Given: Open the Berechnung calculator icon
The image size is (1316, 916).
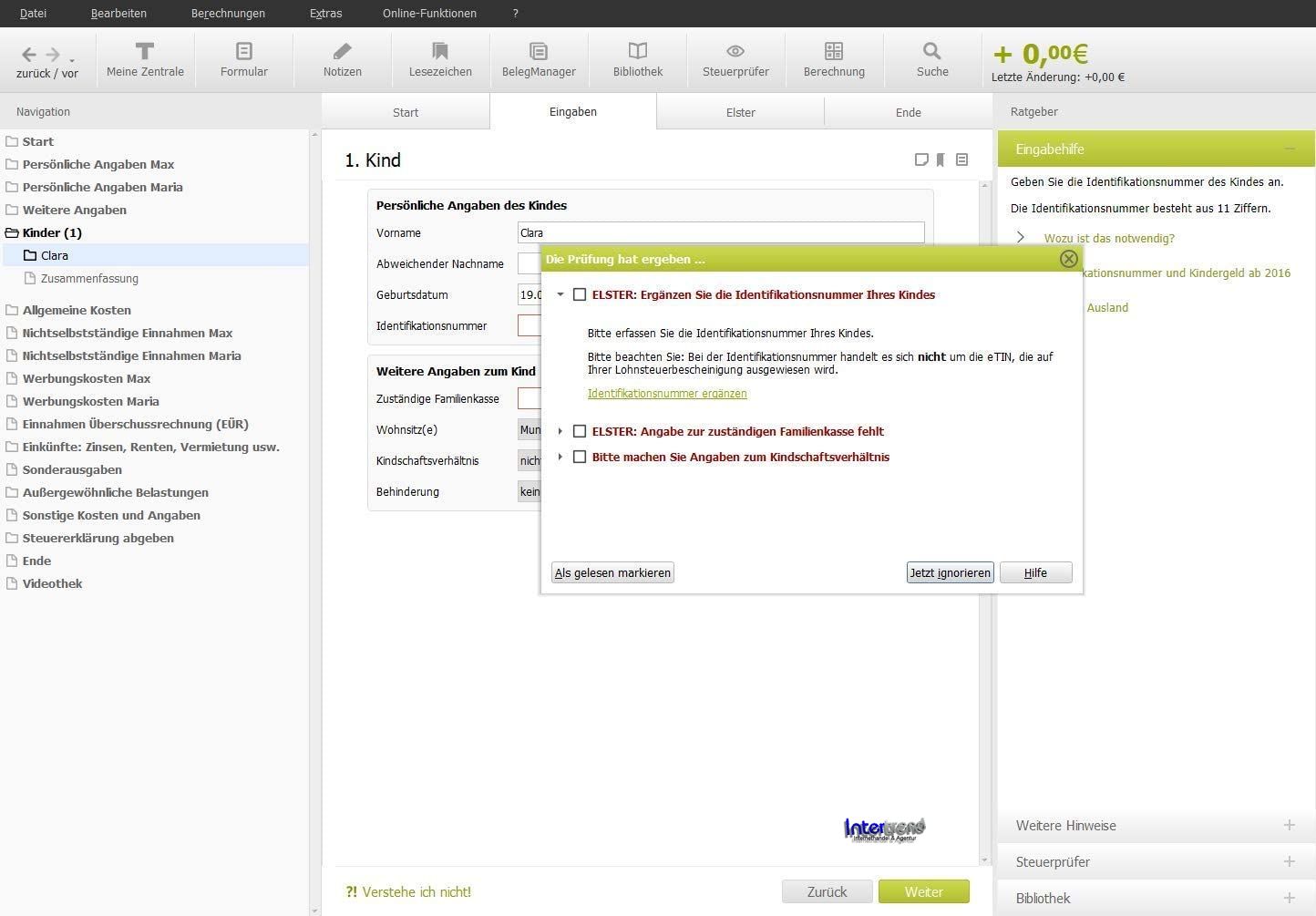Looking at the screenshot, I should click(834, 59).
